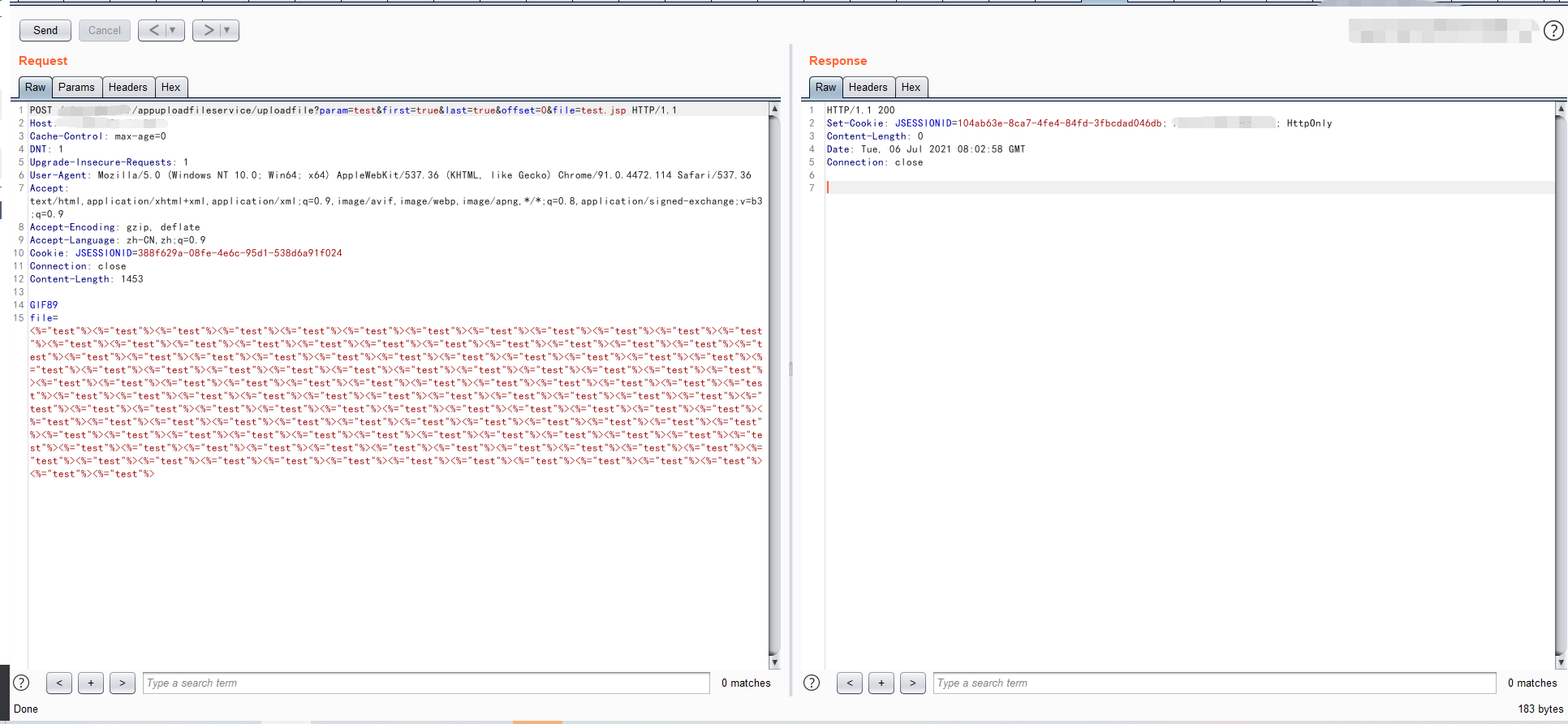
Task: Switch to the Response Headers tab
Action: [868, 87]
